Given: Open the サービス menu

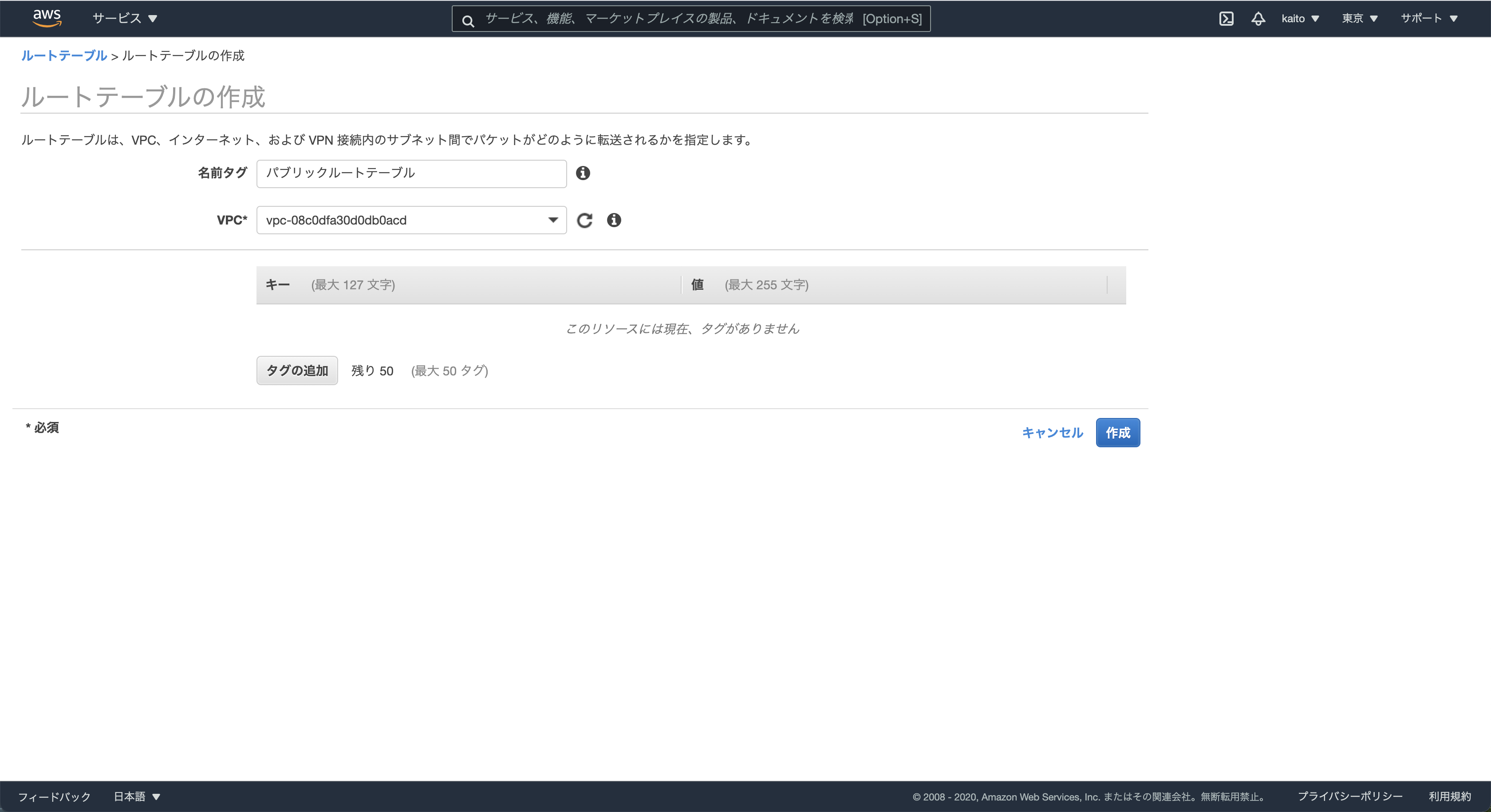Looking at the screenshot, I should pos(124,19).
